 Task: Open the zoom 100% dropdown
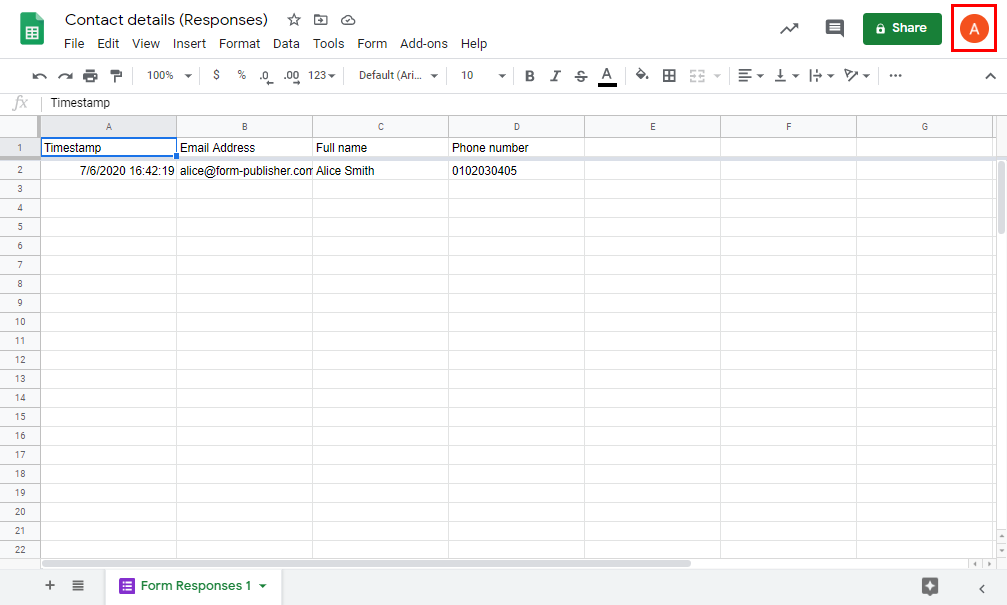point(169,76)
